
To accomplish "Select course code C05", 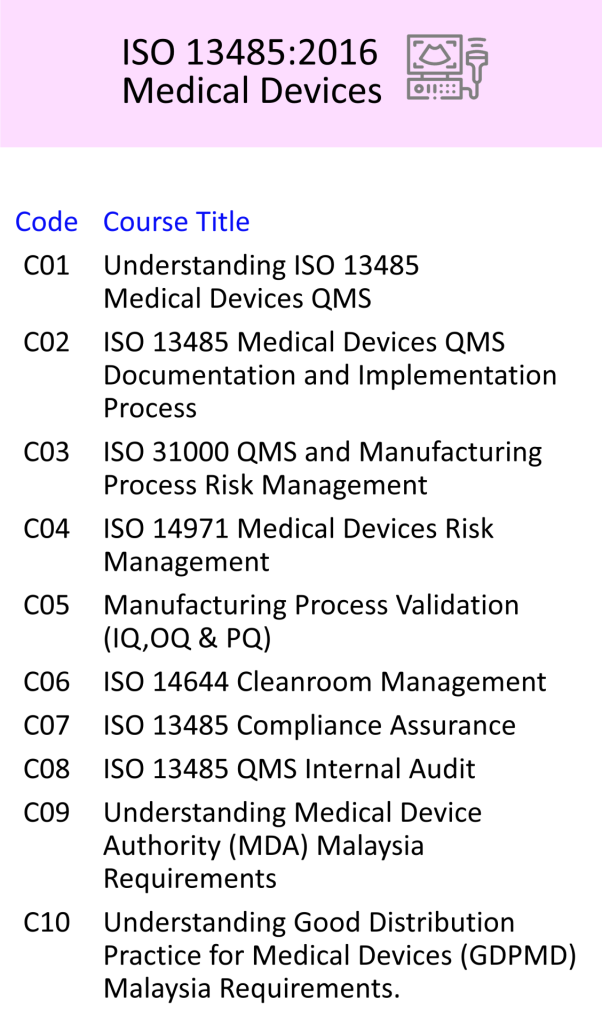I will [46, 605].
